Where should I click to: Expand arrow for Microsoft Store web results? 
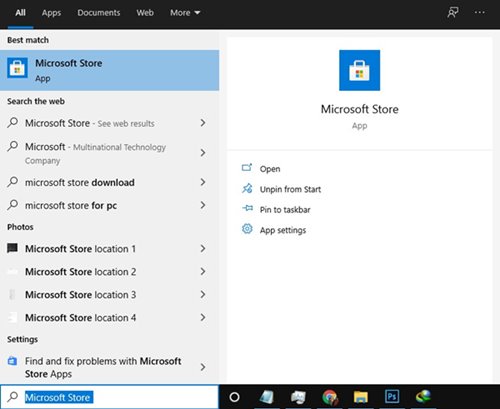(x=203, y=123)
